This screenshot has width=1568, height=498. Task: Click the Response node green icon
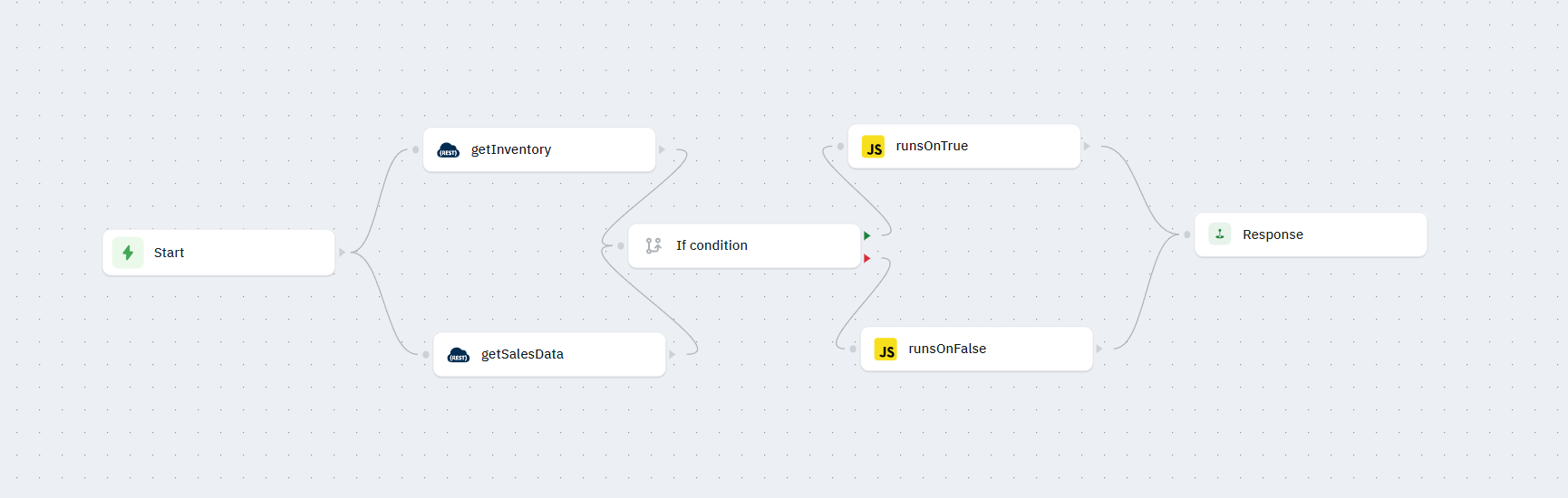(x=1220, y=235)
